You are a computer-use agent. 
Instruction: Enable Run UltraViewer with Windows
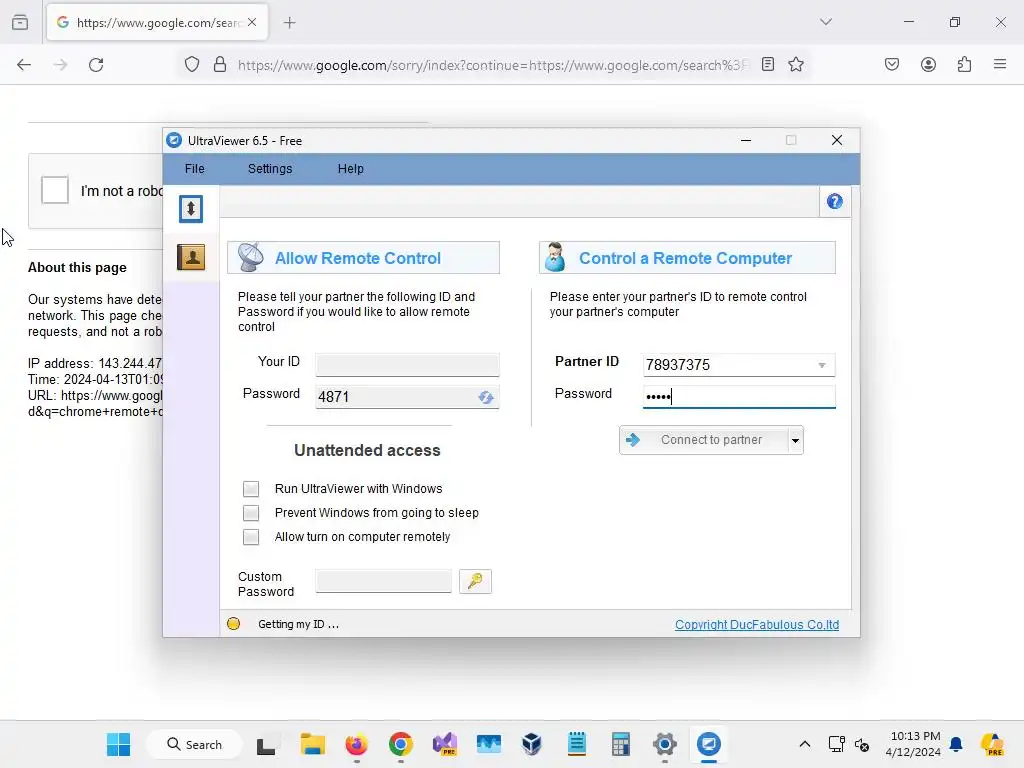[x=251, y=489]
